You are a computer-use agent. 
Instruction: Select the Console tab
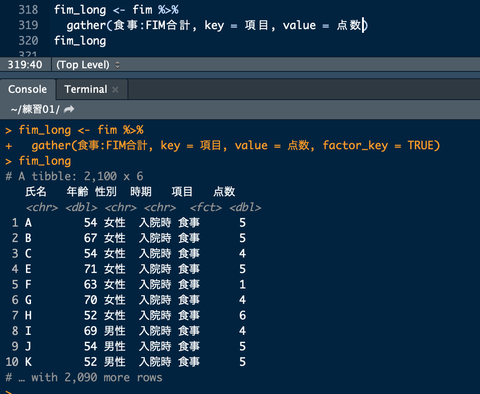coord(27,89)
